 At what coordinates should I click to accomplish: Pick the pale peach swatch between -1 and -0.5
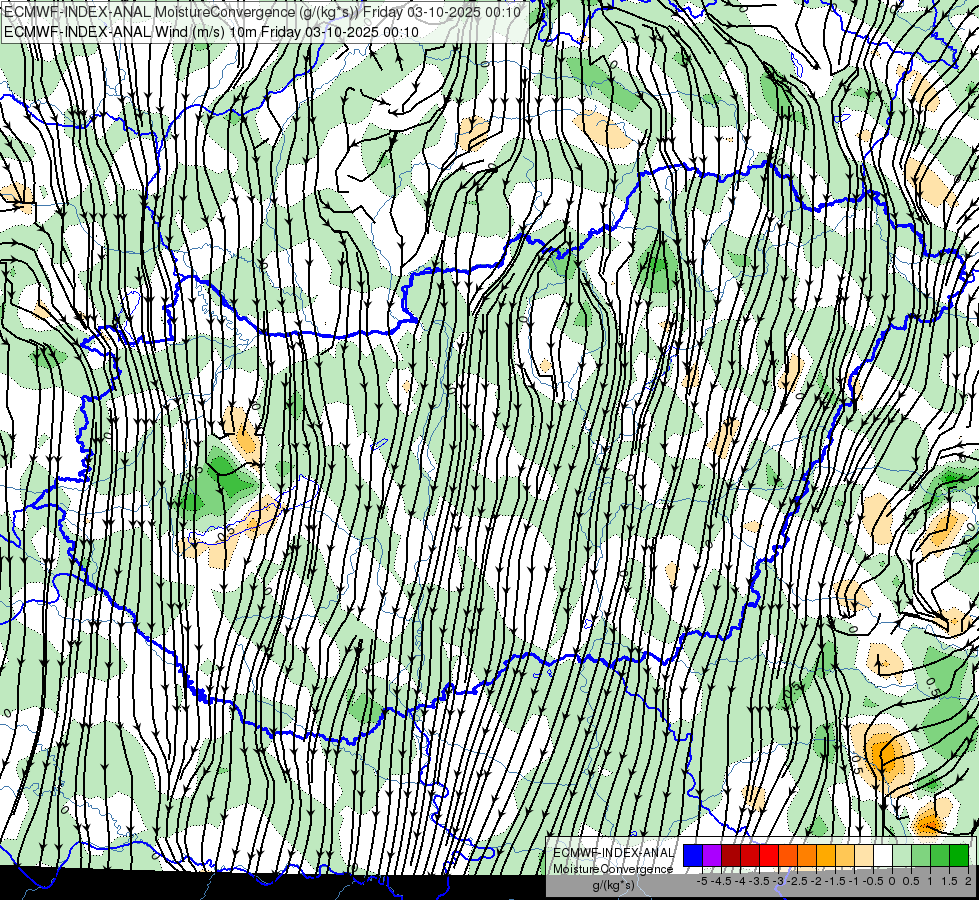864,855
